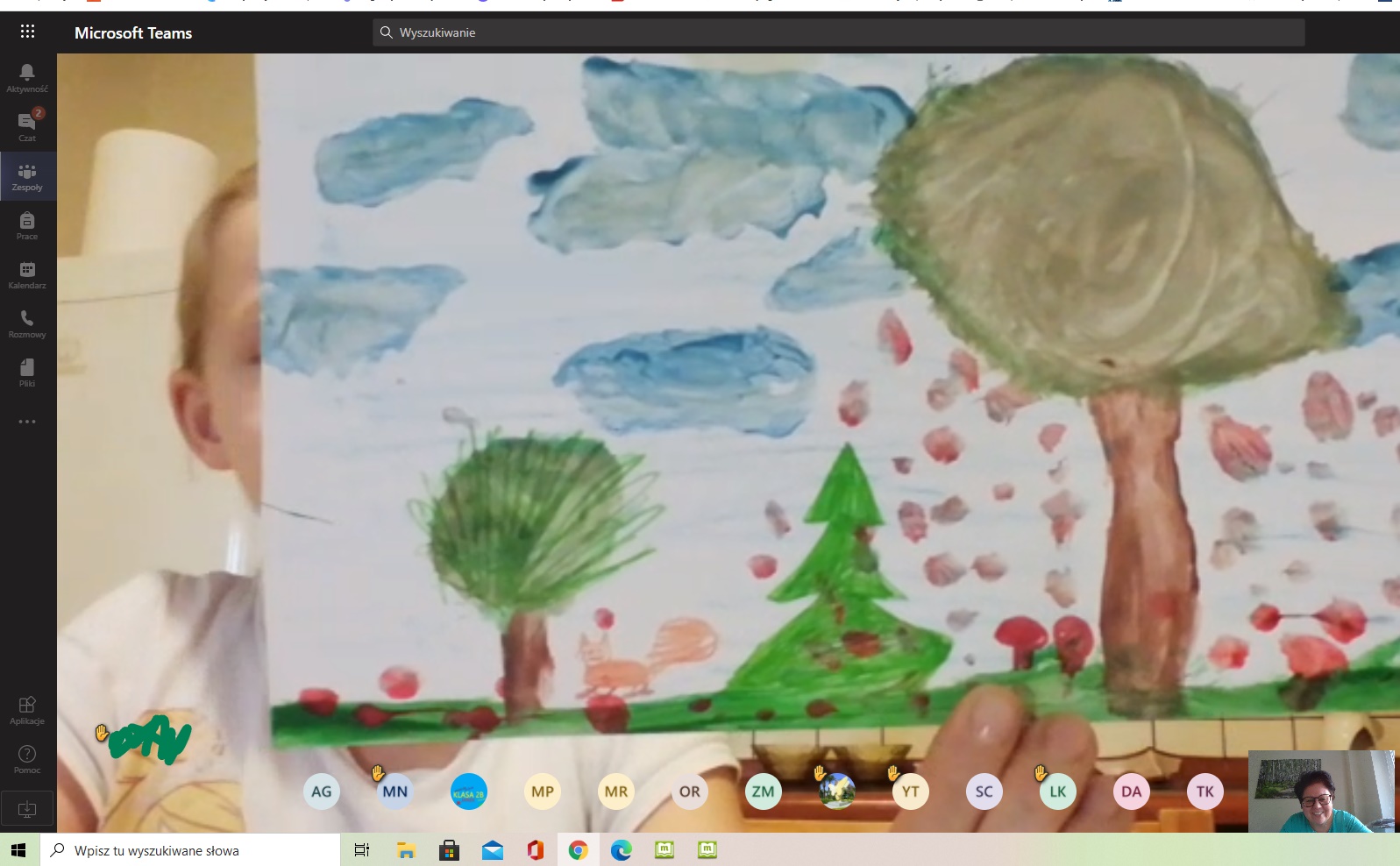This screenshot has height=866, width=1400.
Task: Open the Aplikacje apps icon
Action: 27,710
